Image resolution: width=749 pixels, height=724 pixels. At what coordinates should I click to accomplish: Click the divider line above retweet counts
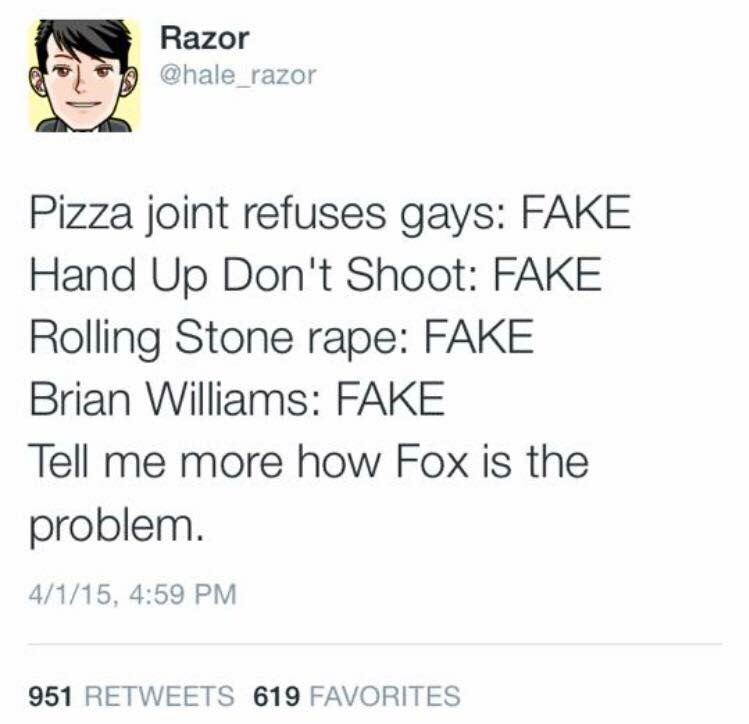pos(375,644)
